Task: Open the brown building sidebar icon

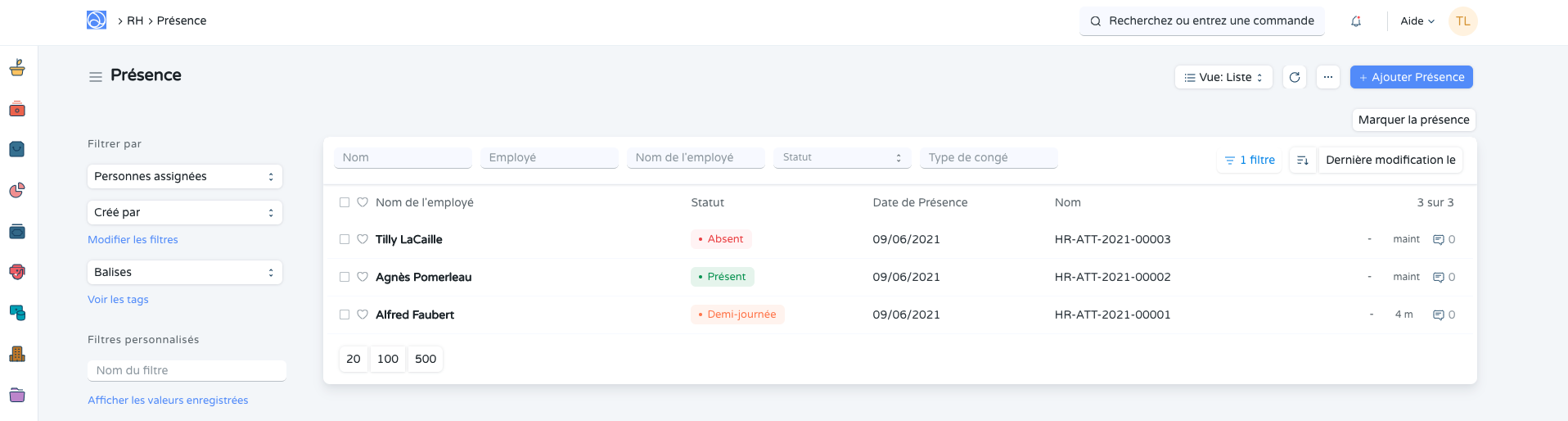Action: (x=17, y=354)
